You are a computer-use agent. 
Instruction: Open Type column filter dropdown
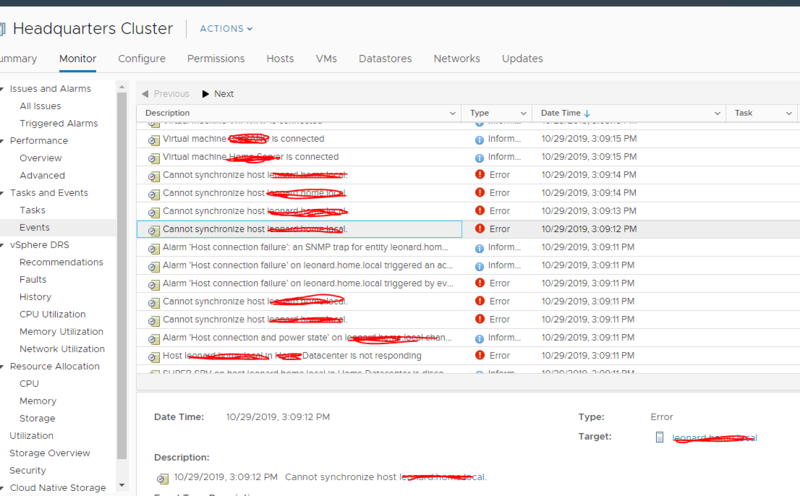tap(523, 113)
